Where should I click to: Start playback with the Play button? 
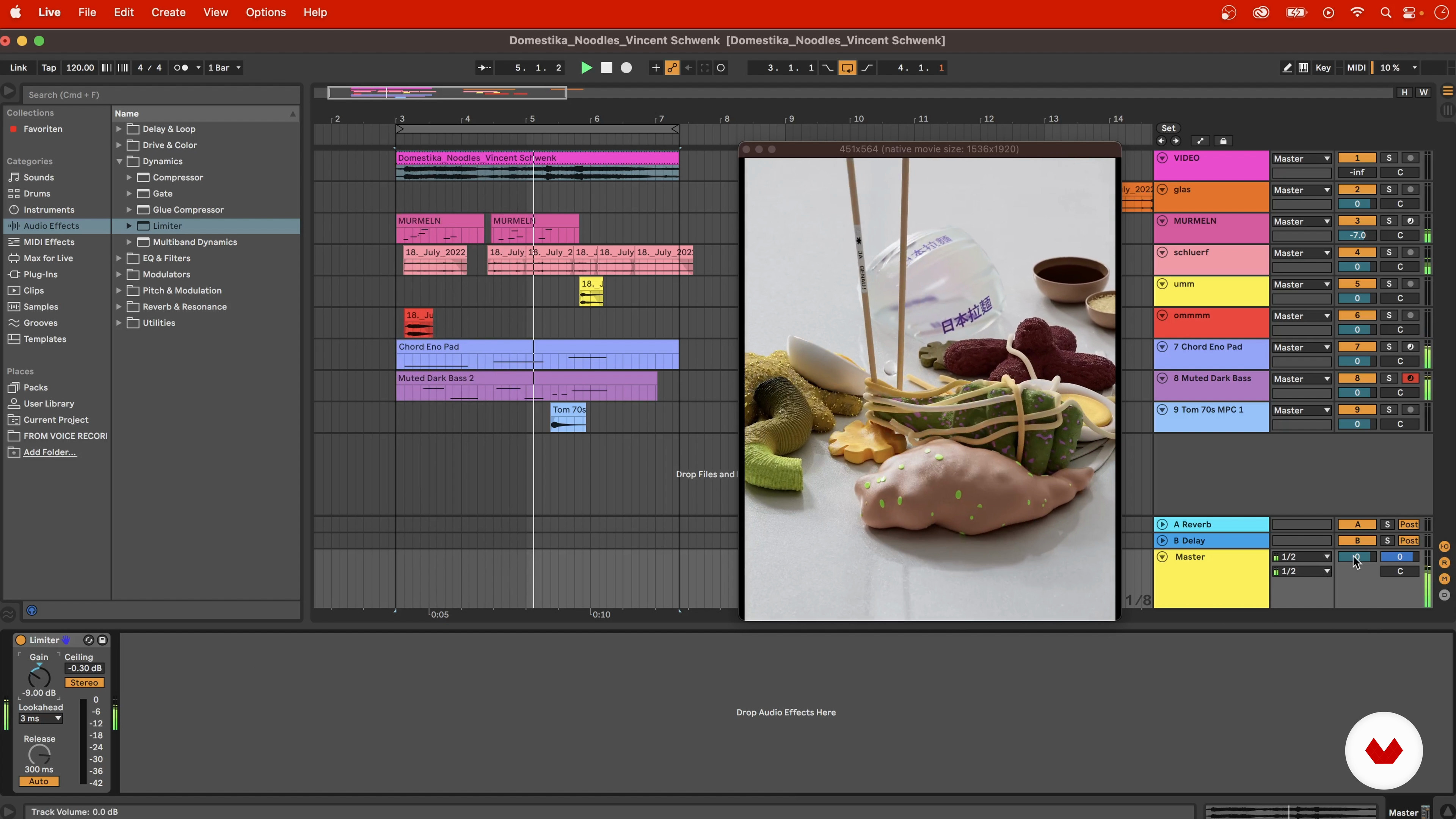587,68
